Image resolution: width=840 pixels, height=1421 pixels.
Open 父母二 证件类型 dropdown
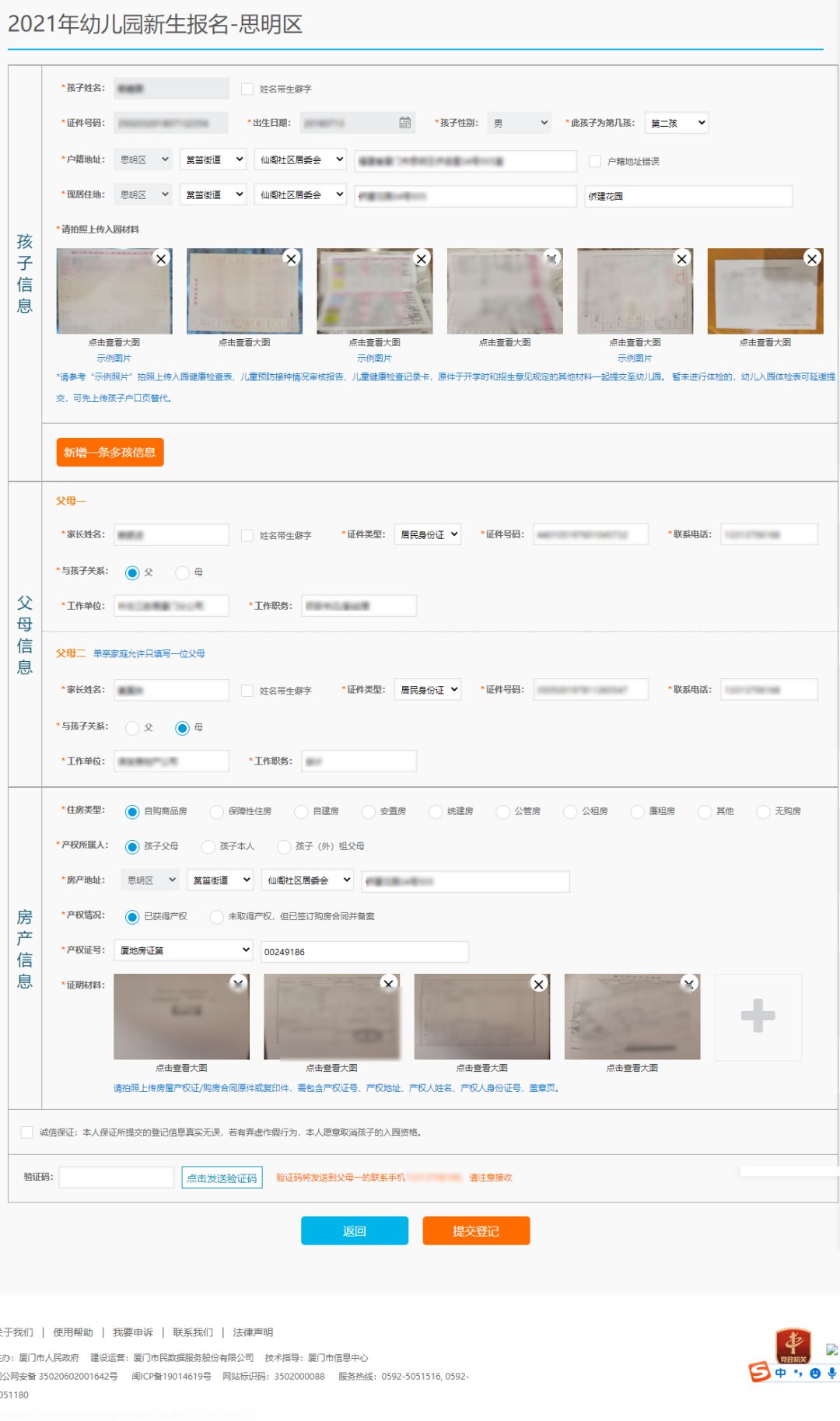[x=428, y=690]
